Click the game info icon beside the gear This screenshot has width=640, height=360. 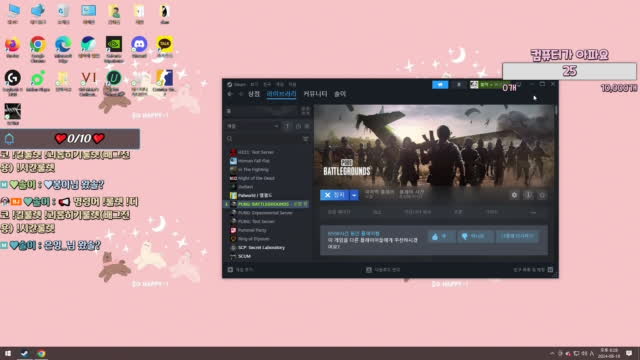[x=528, y=195]
